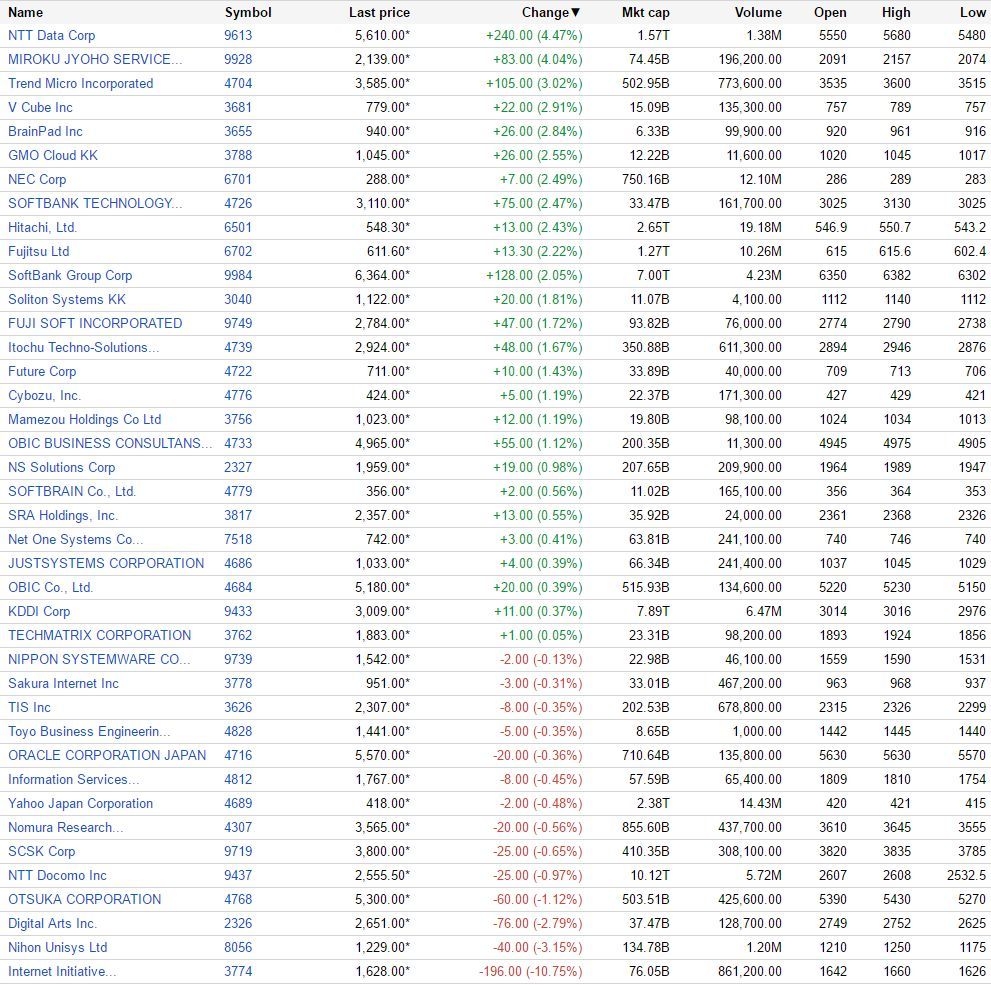The image size is (991, 985).
Task: Open Fujitsu Ltd link
Action: pos(39,251)
